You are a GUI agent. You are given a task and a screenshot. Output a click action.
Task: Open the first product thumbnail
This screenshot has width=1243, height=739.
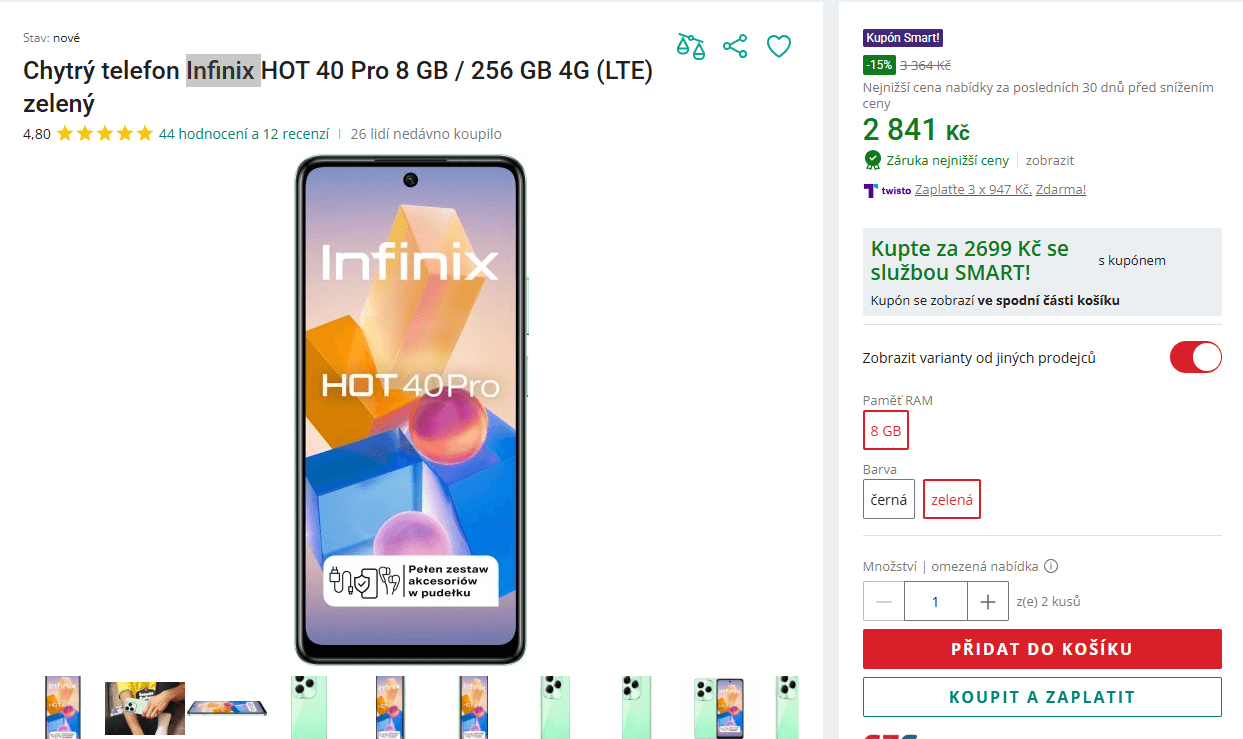(62, 708)
